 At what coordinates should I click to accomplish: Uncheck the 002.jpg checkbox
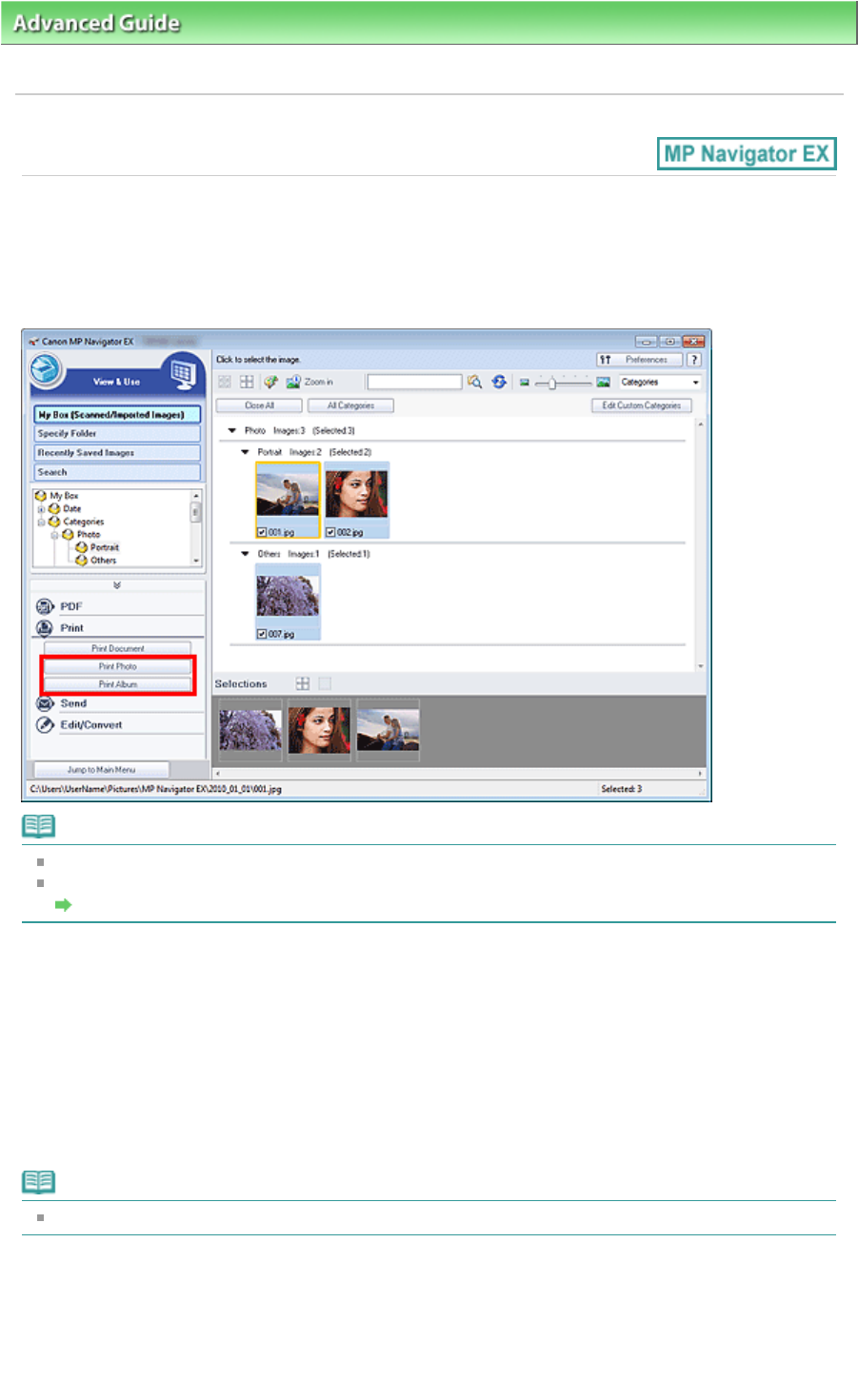330,532
